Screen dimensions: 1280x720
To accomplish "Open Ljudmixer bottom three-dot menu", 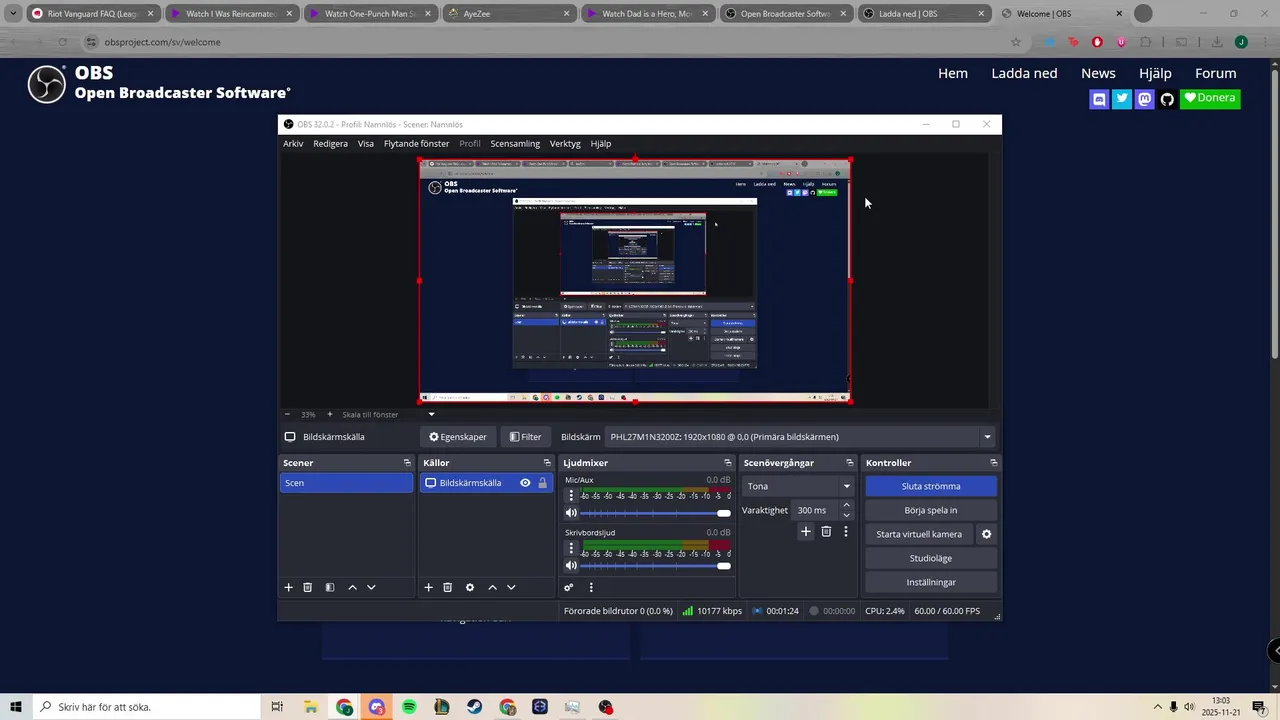I will coord(591,587).
